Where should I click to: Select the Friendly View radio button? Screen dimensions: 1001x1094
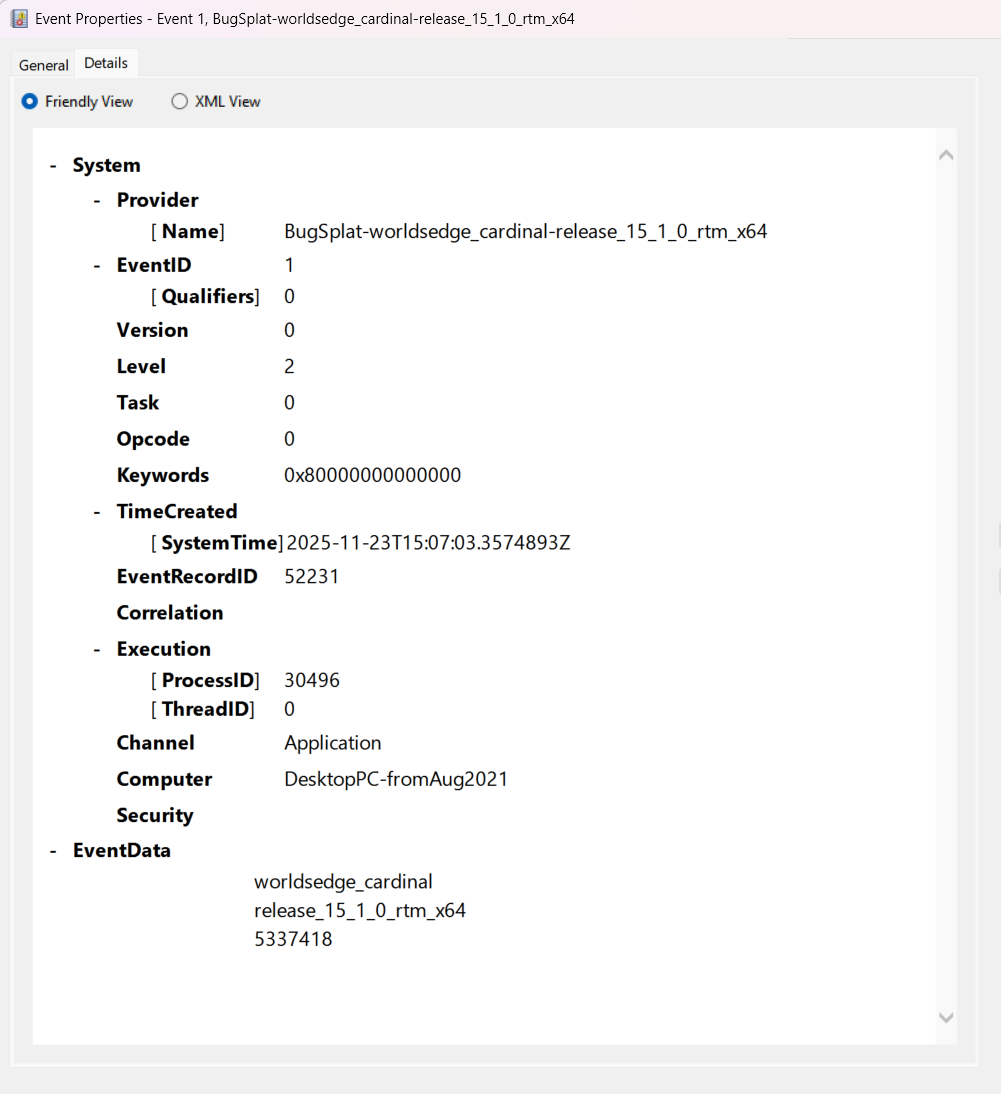[x=30, y=101]
